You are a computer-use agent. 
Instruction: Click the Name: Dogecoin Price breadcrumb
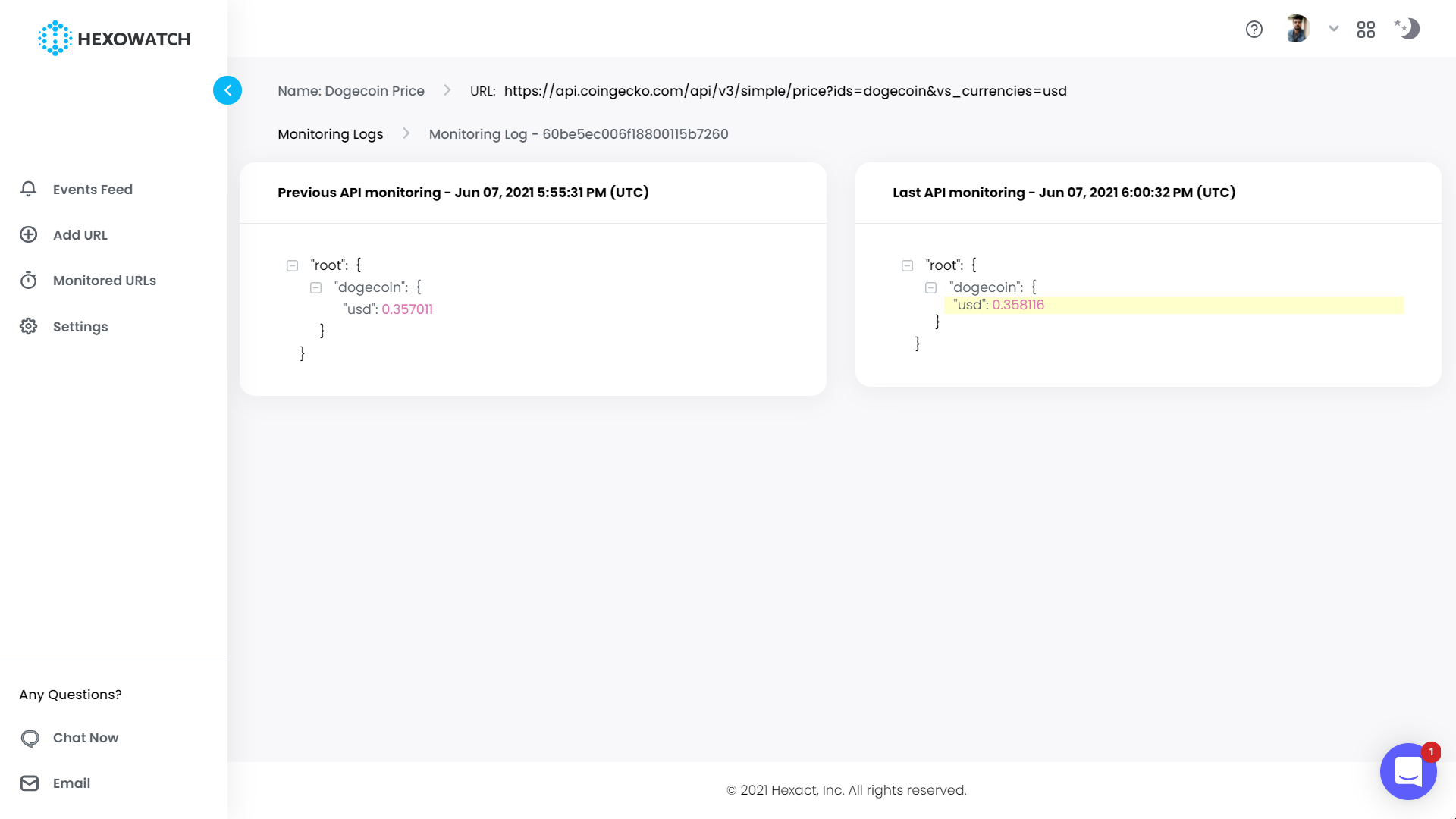pos(351,91)
